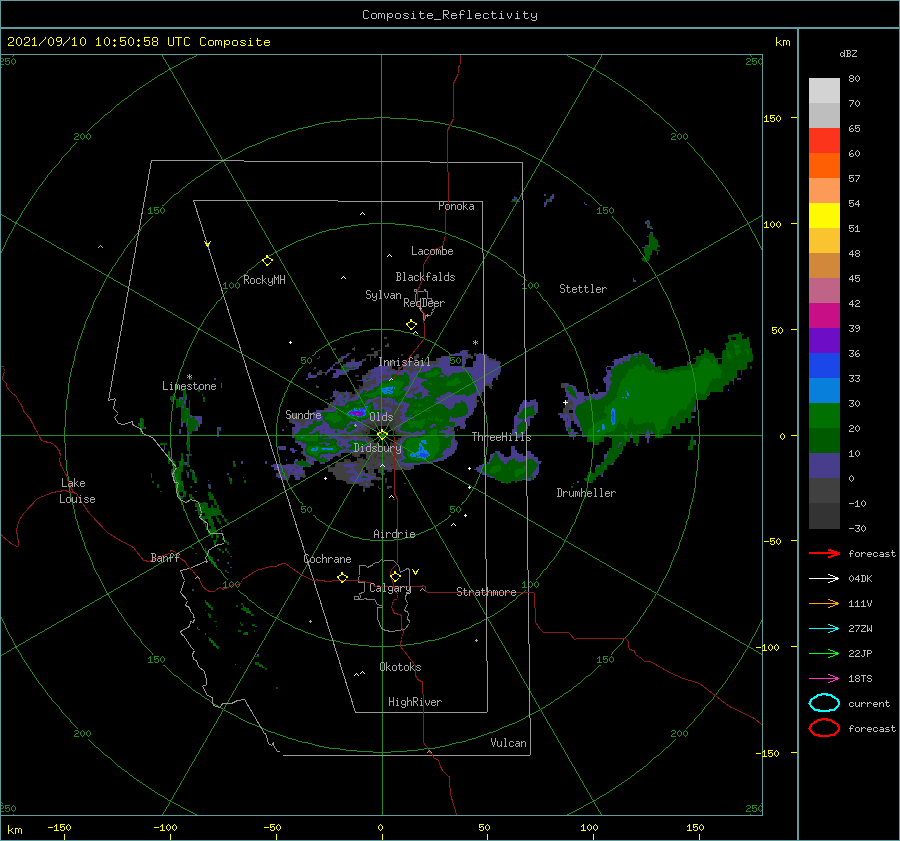The height and width of the screenshot is (841, 900).
Task: Click the 04DK legend label
Action: pyautogui.click(x=860, y=579)
